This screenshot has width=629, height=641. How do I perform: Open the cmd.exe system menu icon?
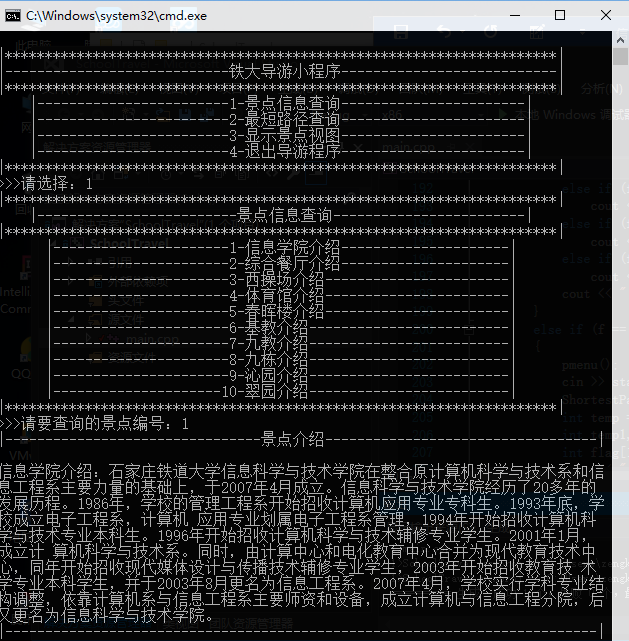[13, 16]
